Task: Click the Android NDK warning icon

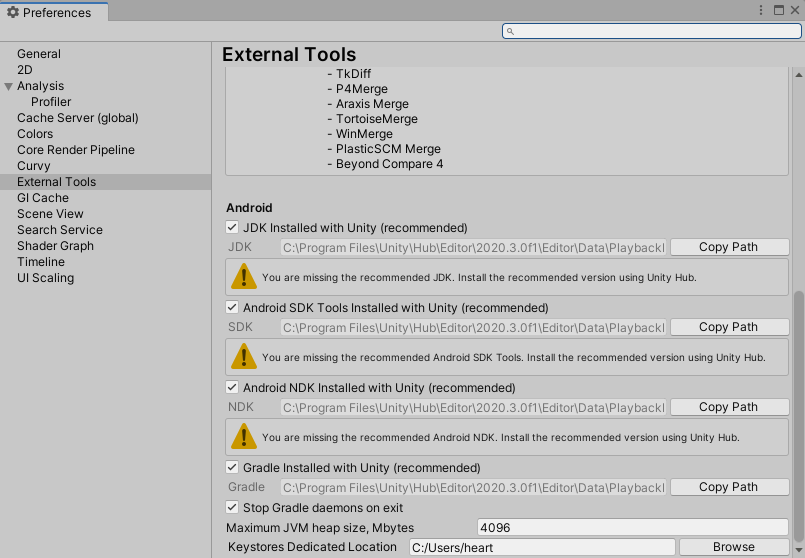Action: (244, 437)
